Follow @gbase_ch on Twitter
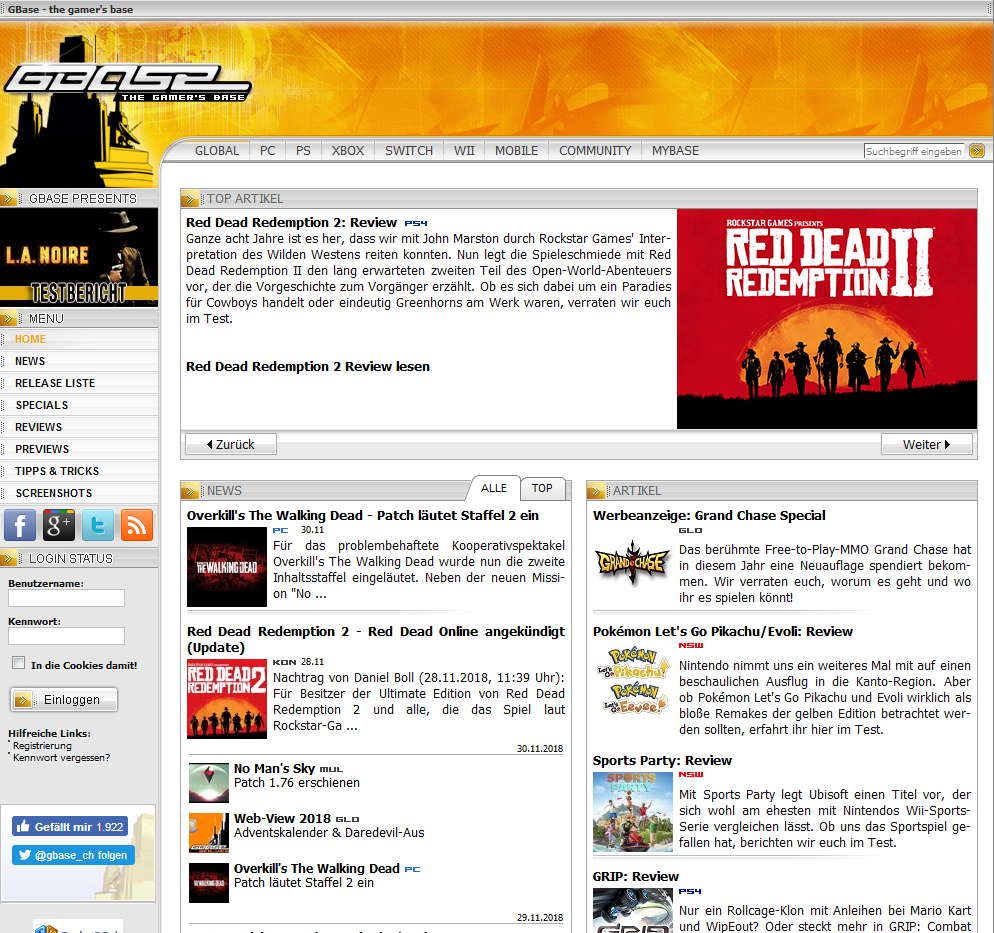This screenshot has height=933, width=994. point(73,855)
